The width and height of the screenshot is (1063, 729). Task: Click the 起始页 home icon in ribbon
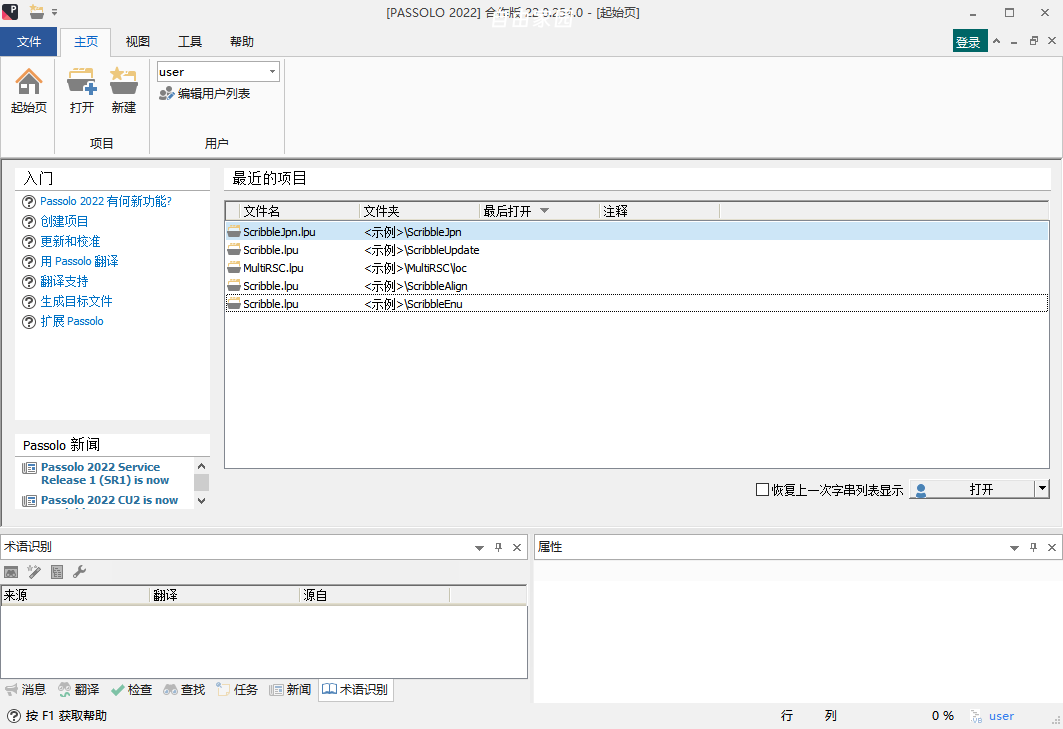click(28, 89)
